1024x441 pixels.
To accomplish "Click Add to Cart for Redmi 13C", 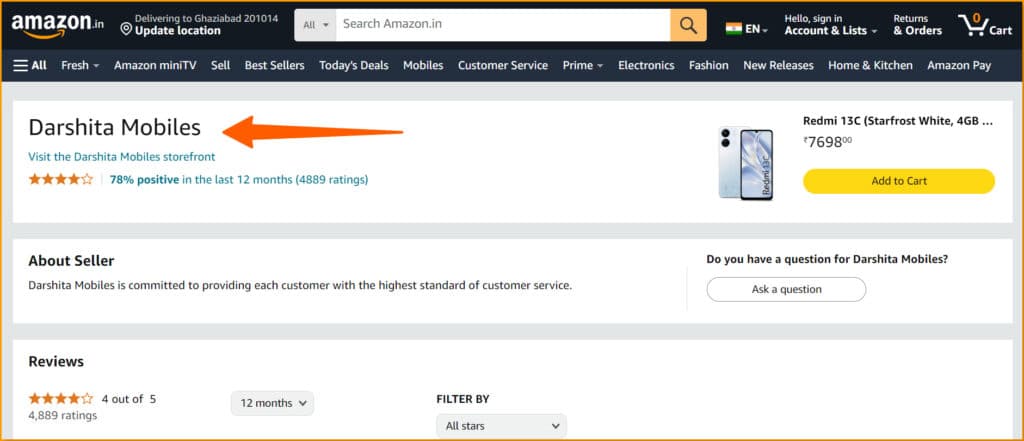I will coord(899,181).
